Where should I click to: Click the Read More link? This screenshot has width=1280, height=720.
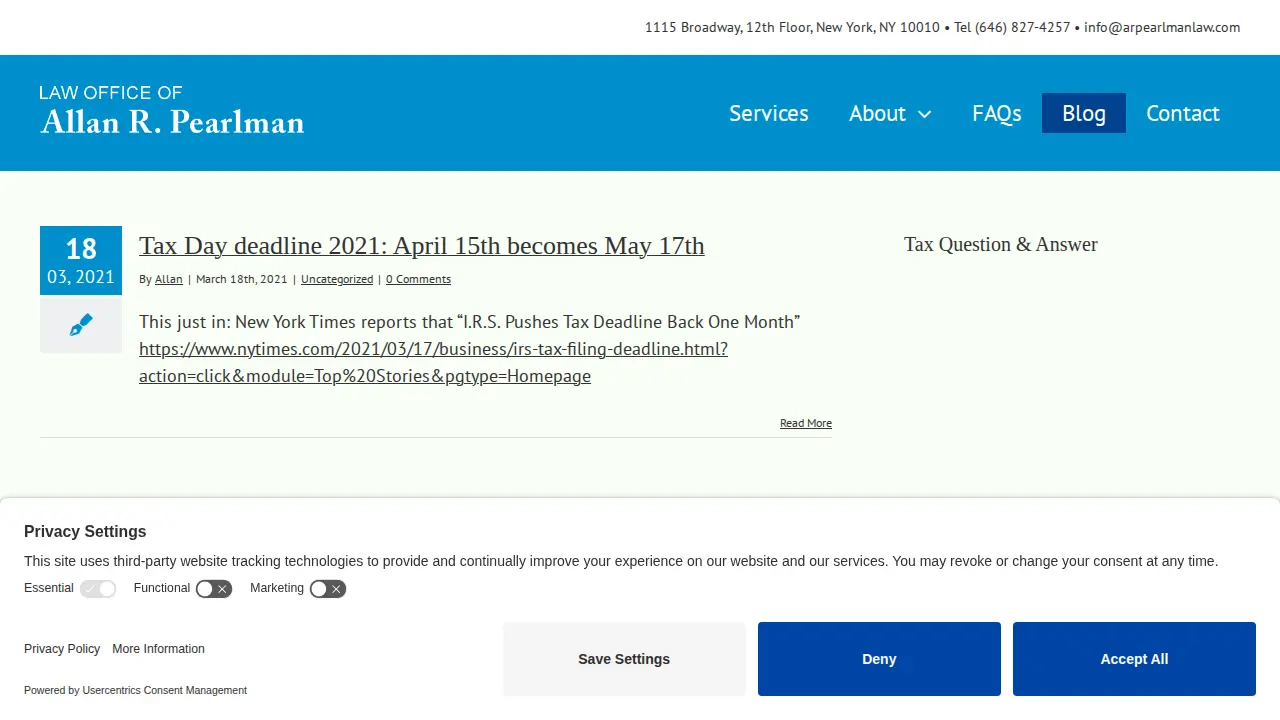806,423
